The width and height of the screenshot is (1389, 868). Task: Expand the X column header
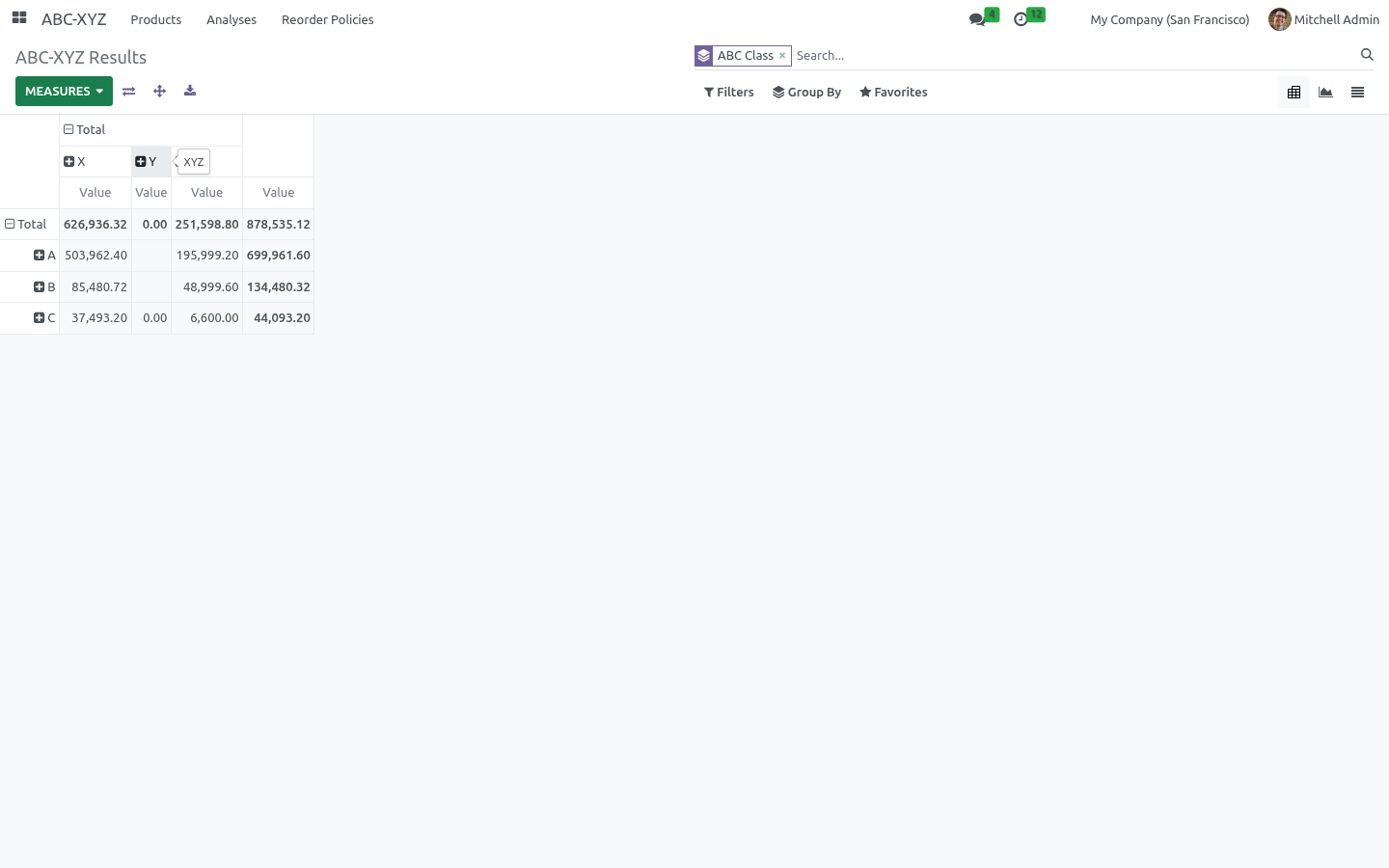click(x=95, y=162)
